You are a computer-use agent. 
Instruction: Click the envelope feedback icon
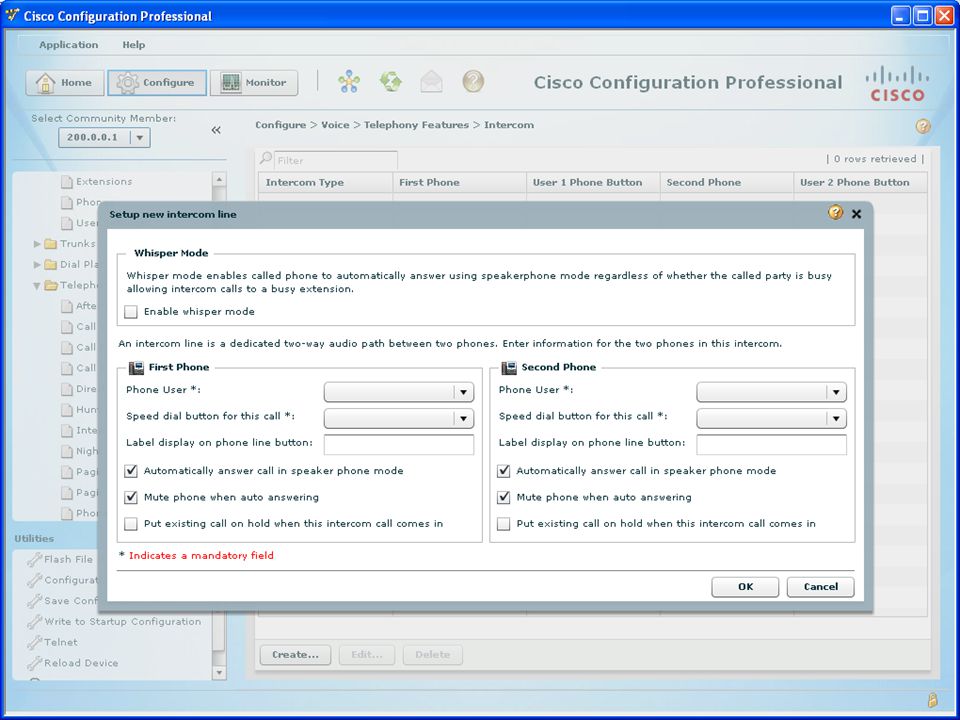point(432,81)
